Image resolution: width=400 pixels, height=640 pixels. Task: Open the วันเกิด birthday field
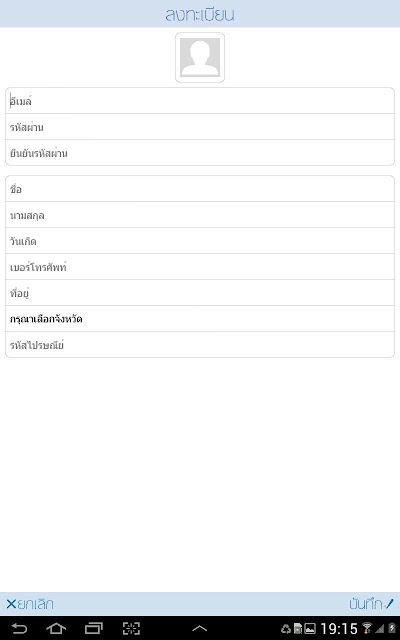(200, 241)
